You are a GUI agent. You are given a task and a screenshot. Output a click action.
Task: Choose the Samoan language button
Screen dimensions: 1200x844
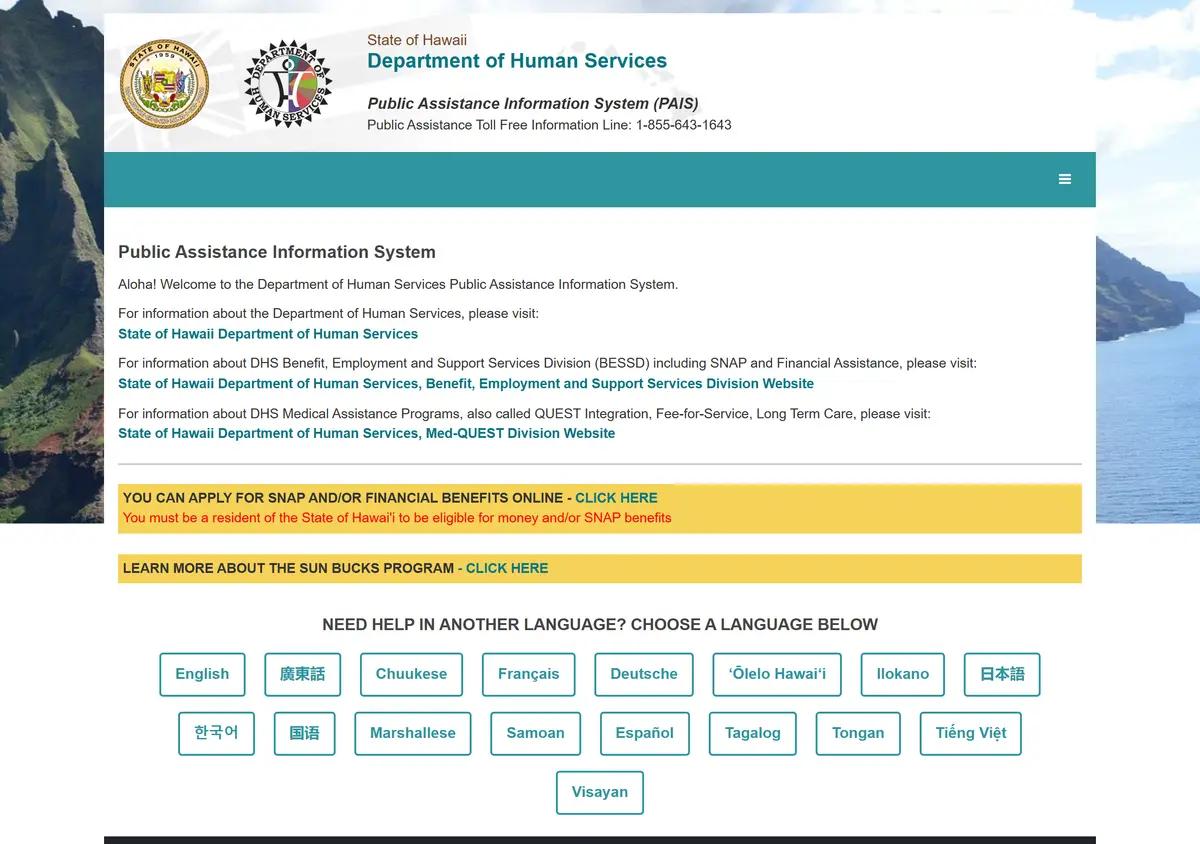point(535,733)
